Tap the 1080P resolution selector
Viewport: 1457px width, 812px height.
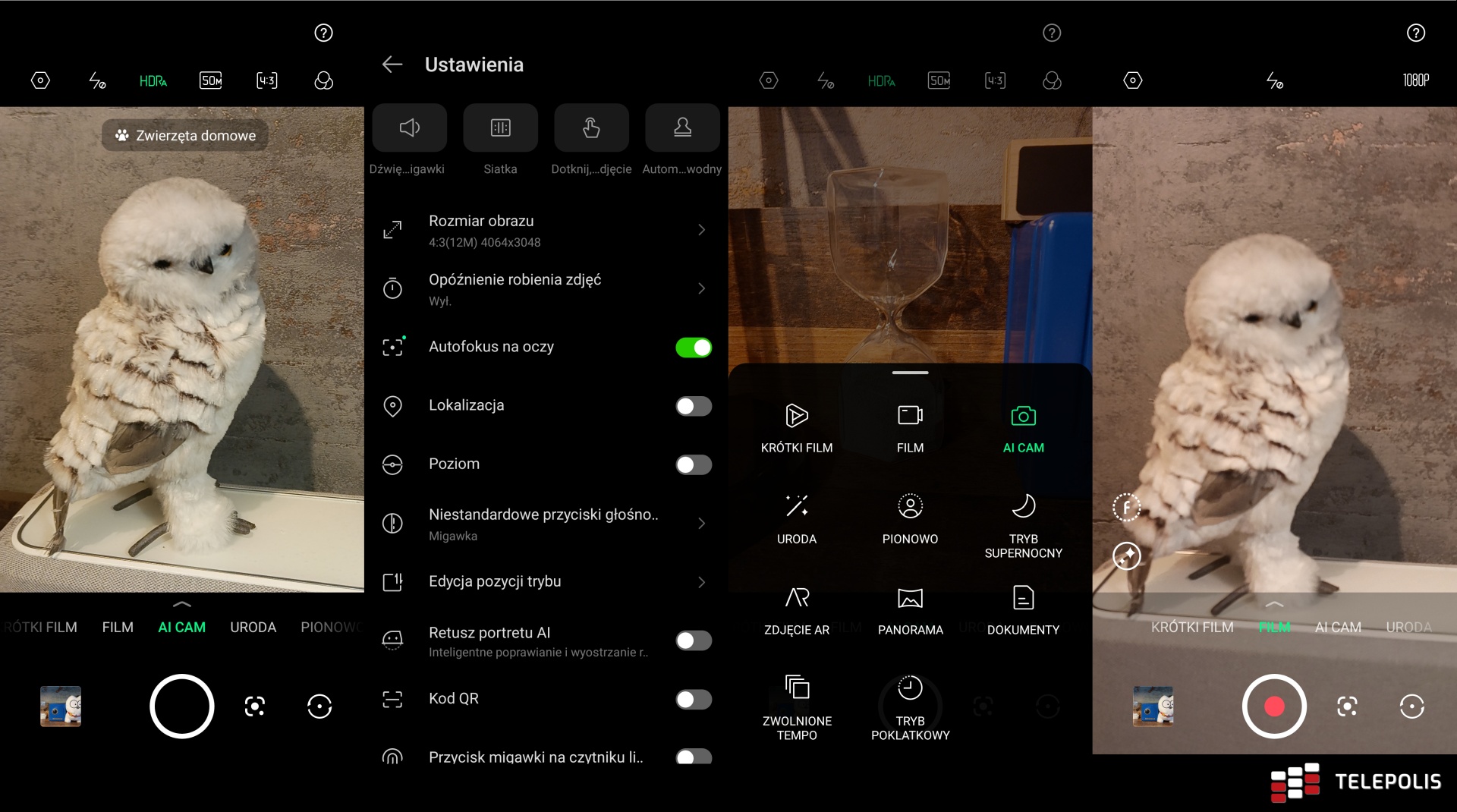pos(1415,80)
